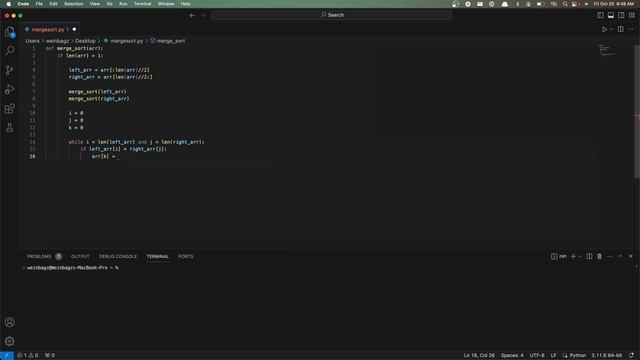
Task: Change indentation via Spaces: 4
Action: (512, 356)
